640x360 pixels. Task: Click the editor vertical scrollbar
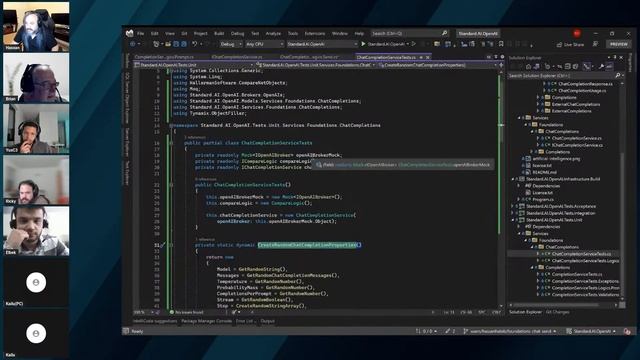click(502, 188)
